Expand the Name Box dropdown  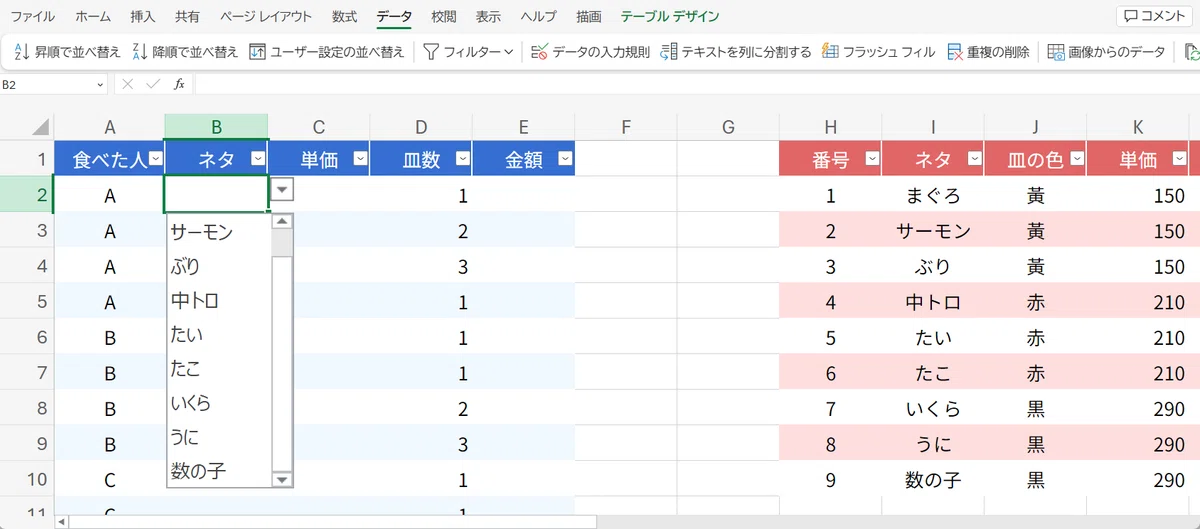coord(100,85)
